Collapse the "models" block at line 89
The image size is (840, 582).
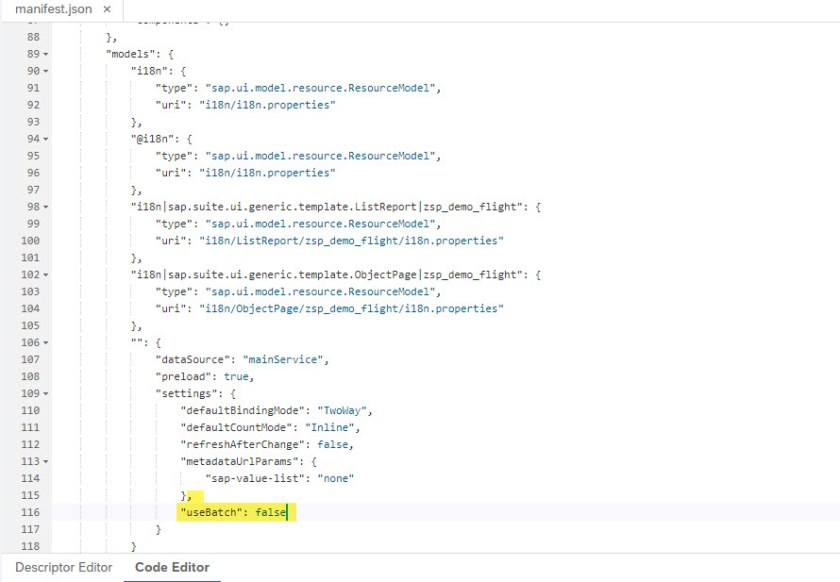point(46,54)
